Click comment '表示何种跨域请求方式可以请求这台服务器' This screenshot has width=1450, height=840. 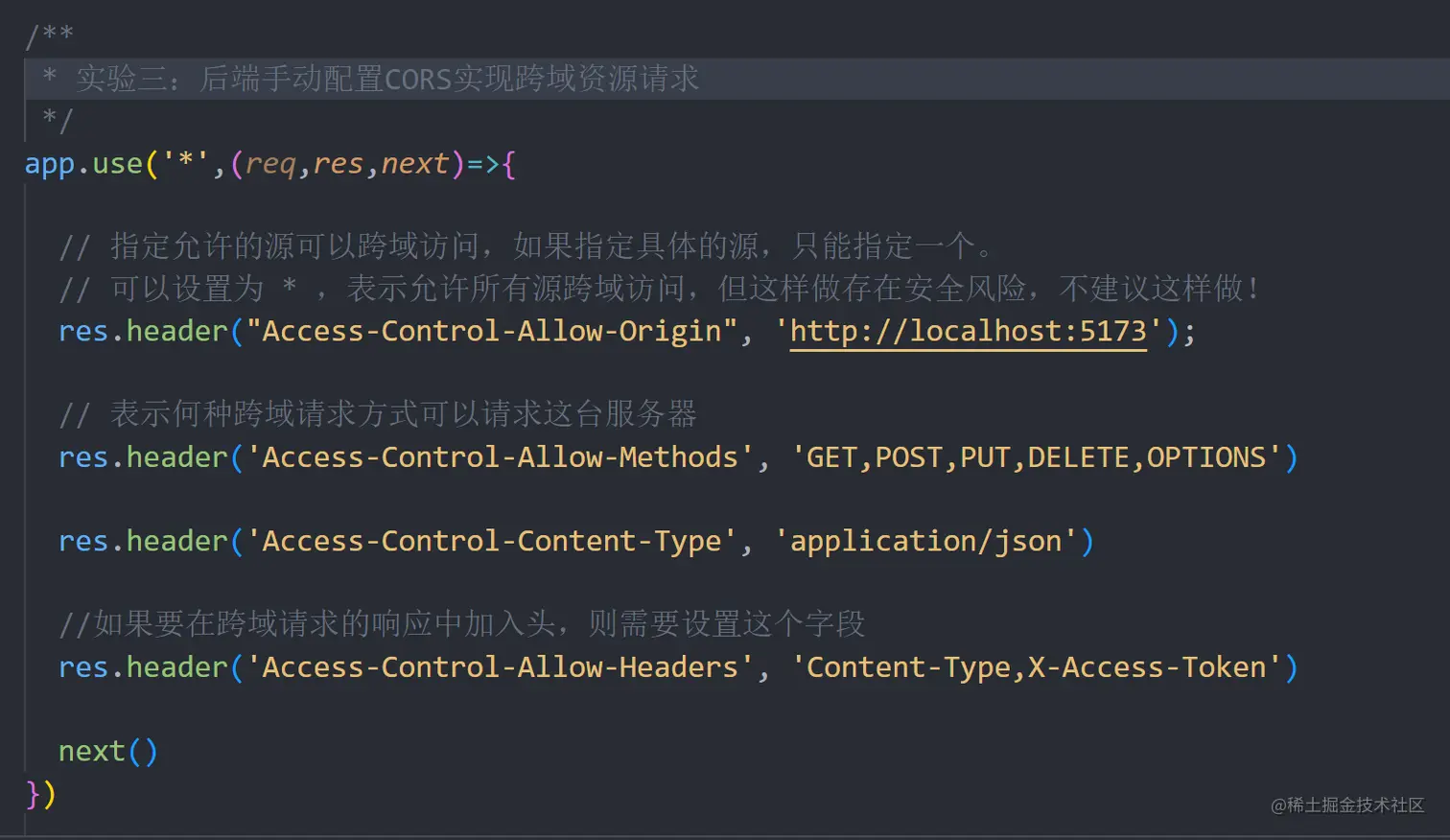pos(378,414)
